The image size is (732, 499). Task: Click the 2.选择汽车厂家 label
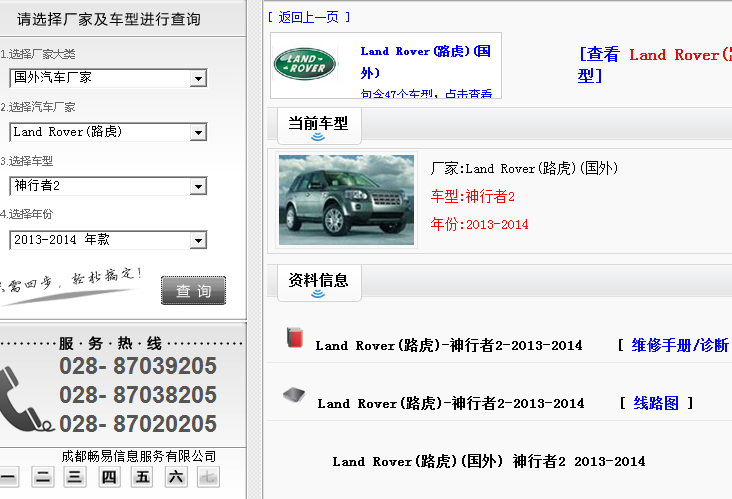(x=38, y=107)
